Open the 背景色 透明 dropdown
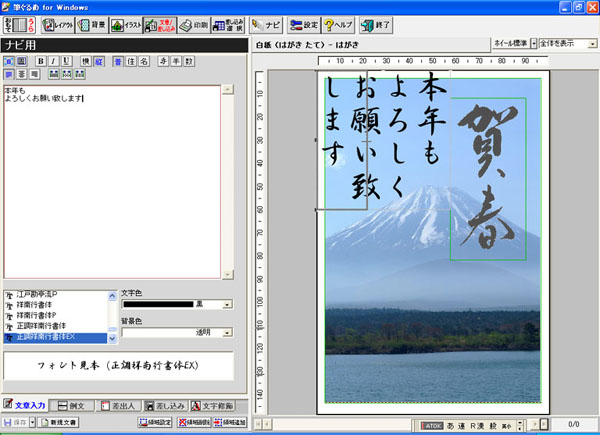600x435 pixels. [228, 333]
